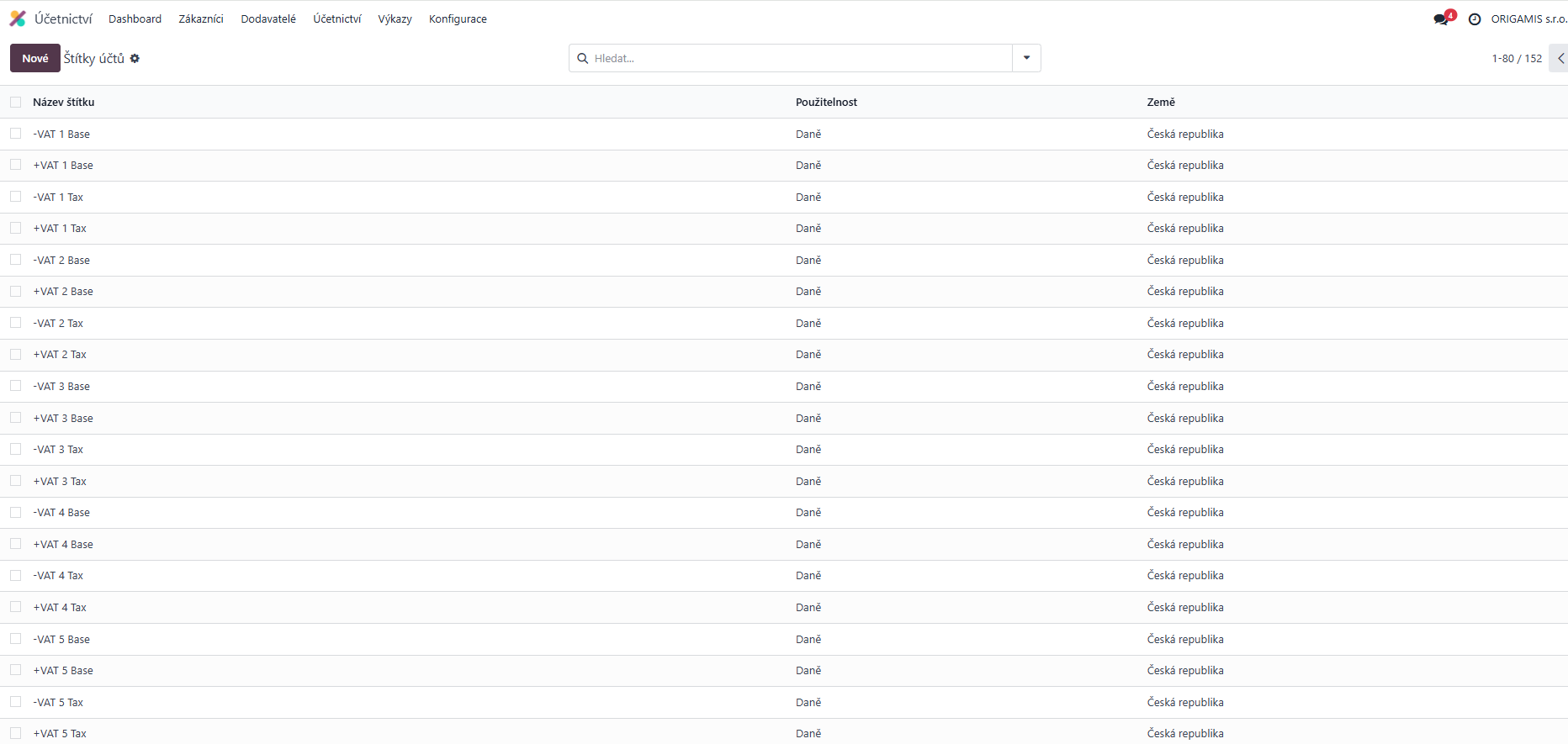The height and width of the screenshot is (744, 1568).
Task: Open the Výkazy dropdown menu
Action: (x=395, y=19)
